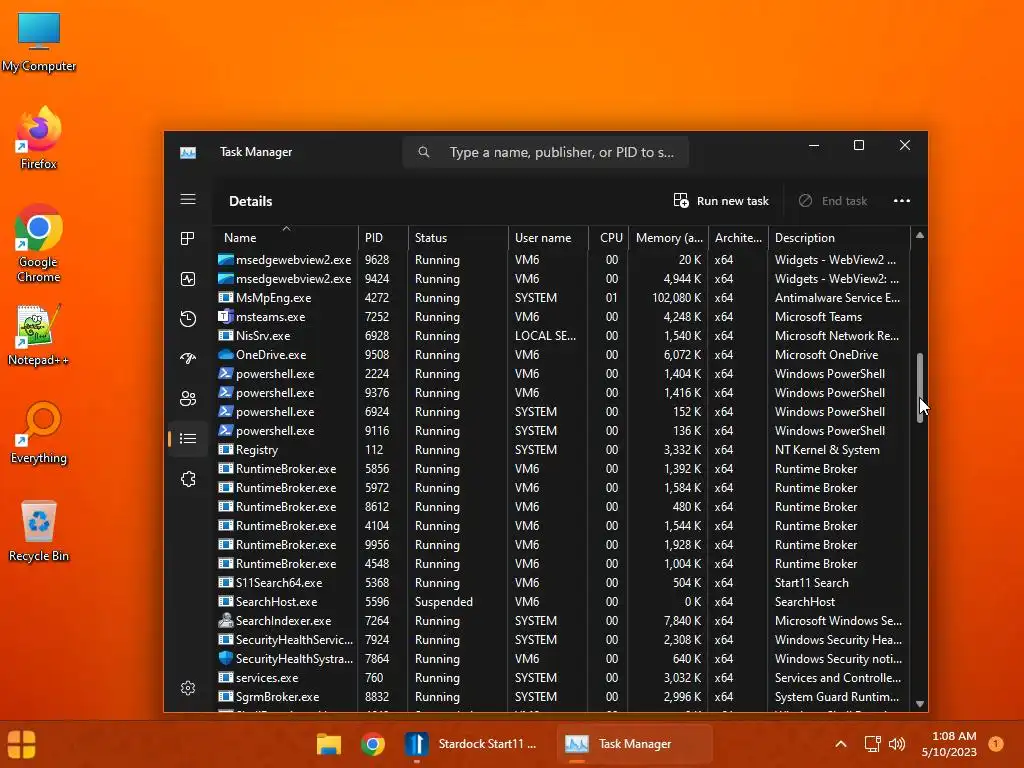
Task: Click the search box in Task Manager
Action: (x=545, y=152)
